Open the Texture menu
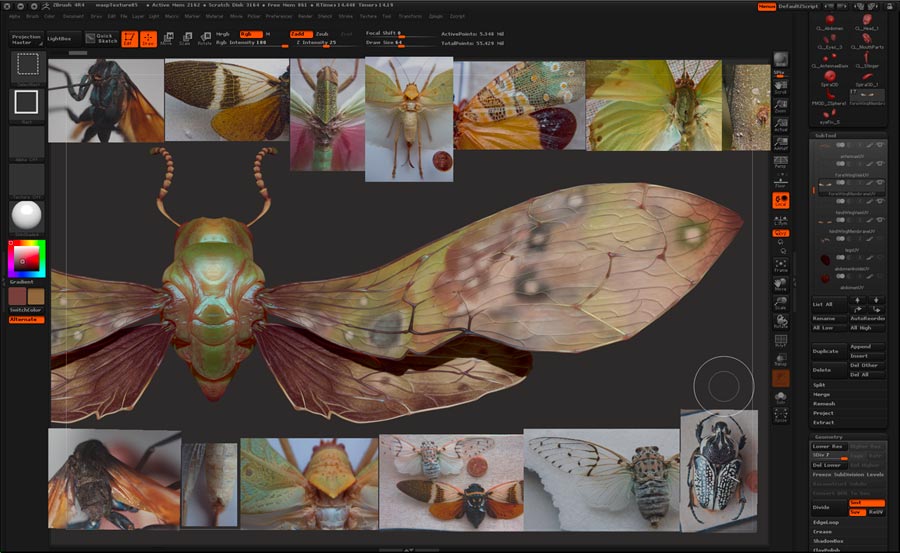The height and width of the screenshot is (553, 900). tap(368, 17)
